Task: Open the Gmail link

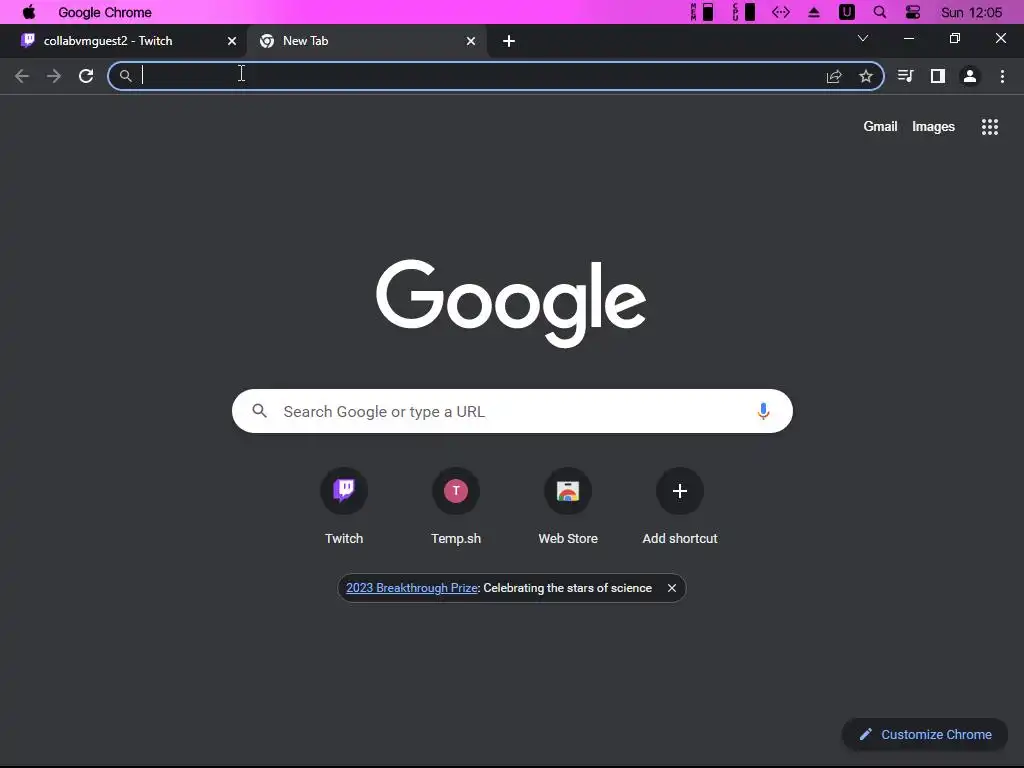Action: [x=880, y=127]
